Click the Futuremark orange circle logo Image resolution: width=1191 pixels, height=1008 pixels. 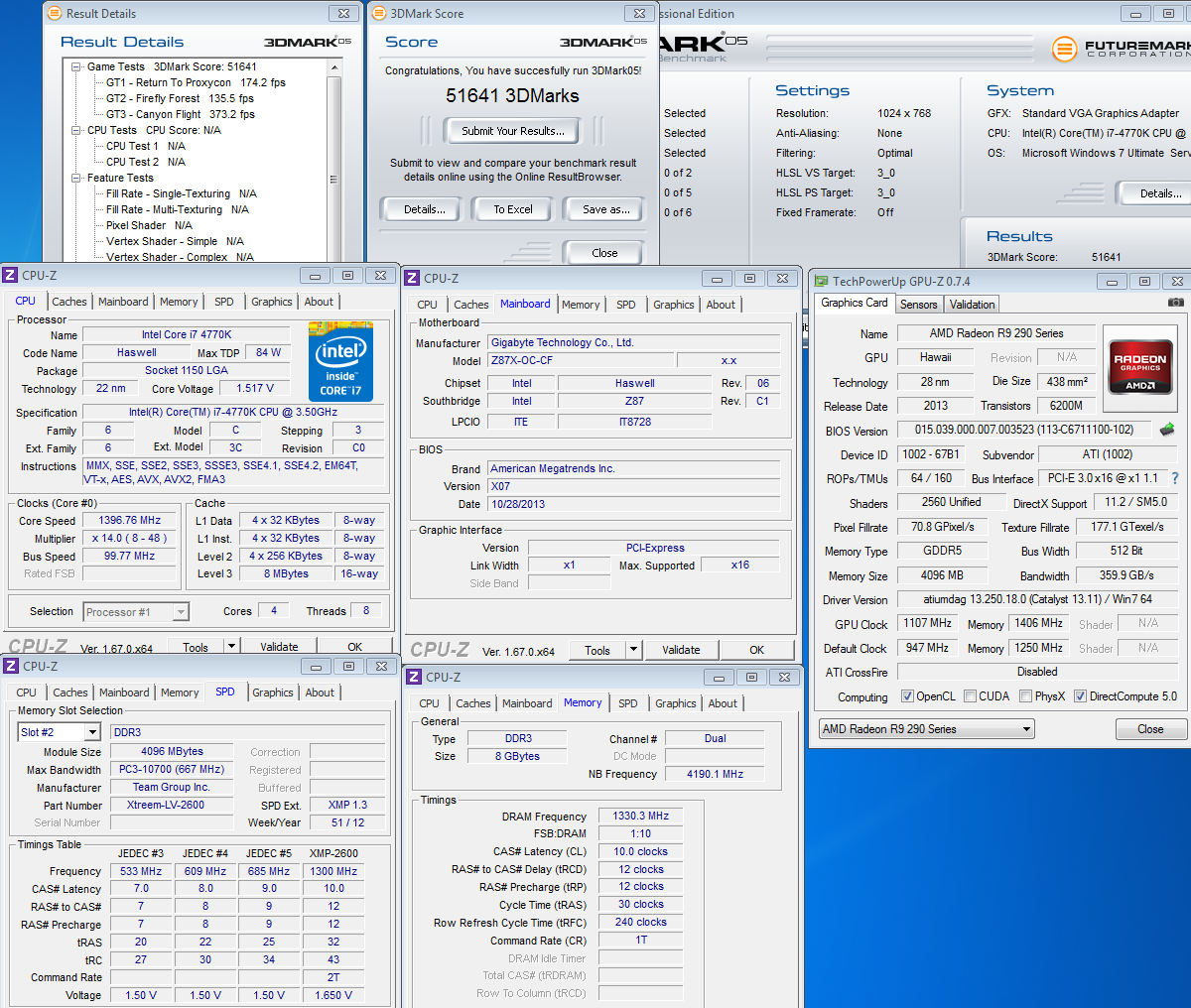[x=1064, y=48]
